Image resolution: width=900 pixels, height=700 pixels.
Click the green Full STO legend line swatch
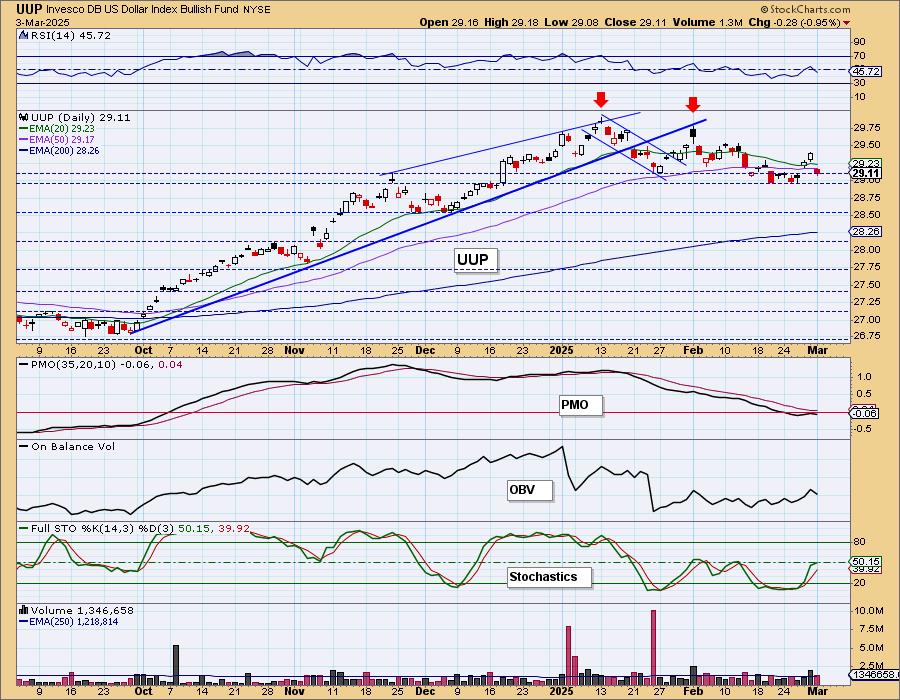[x=24, y=528]
